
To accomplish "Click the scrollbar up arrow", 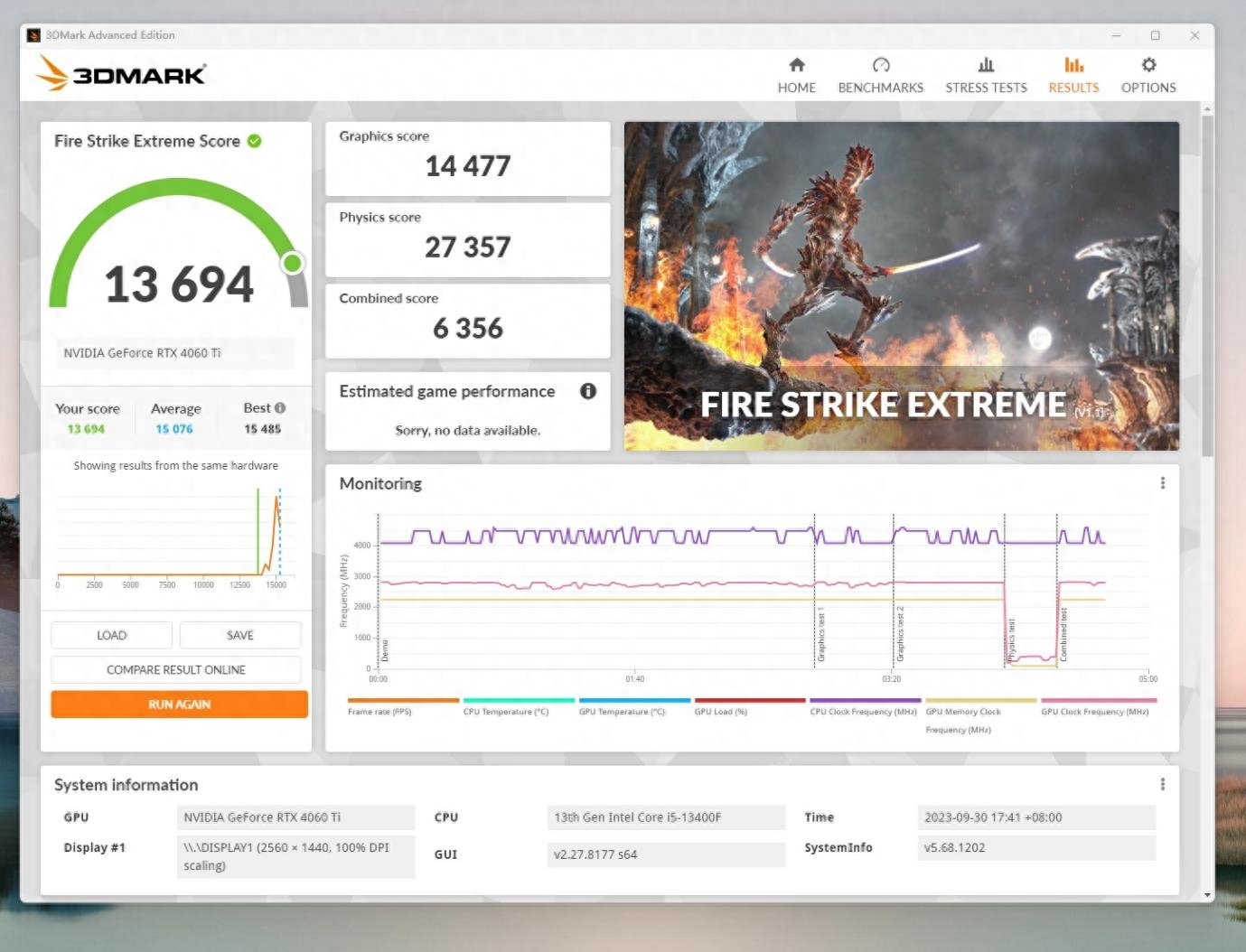I will [1207, 108].
